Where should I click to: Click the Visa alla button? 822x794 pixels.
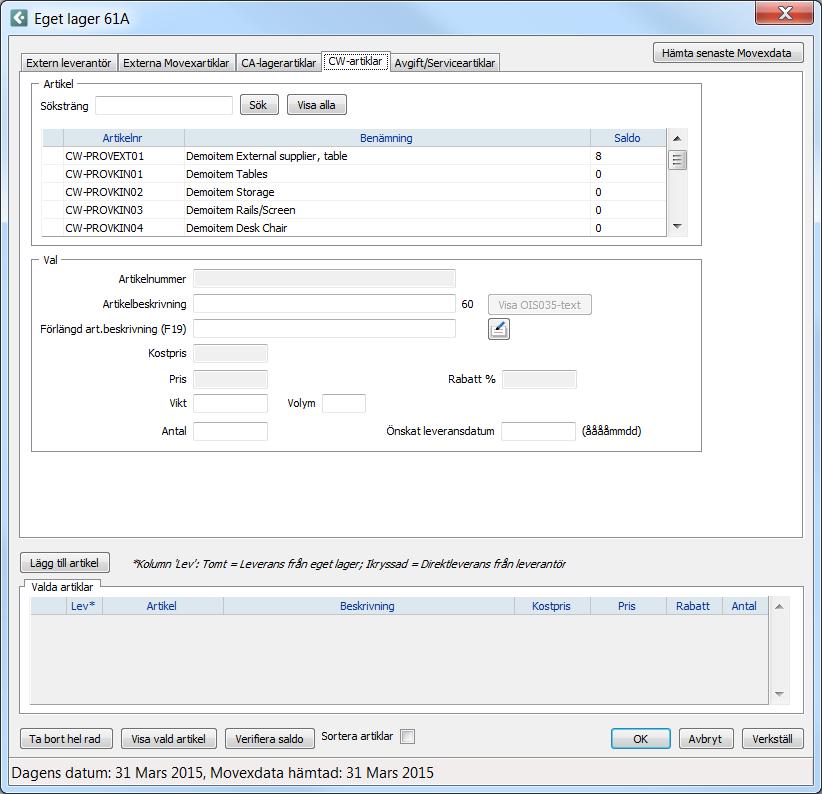tap(316, 105)
